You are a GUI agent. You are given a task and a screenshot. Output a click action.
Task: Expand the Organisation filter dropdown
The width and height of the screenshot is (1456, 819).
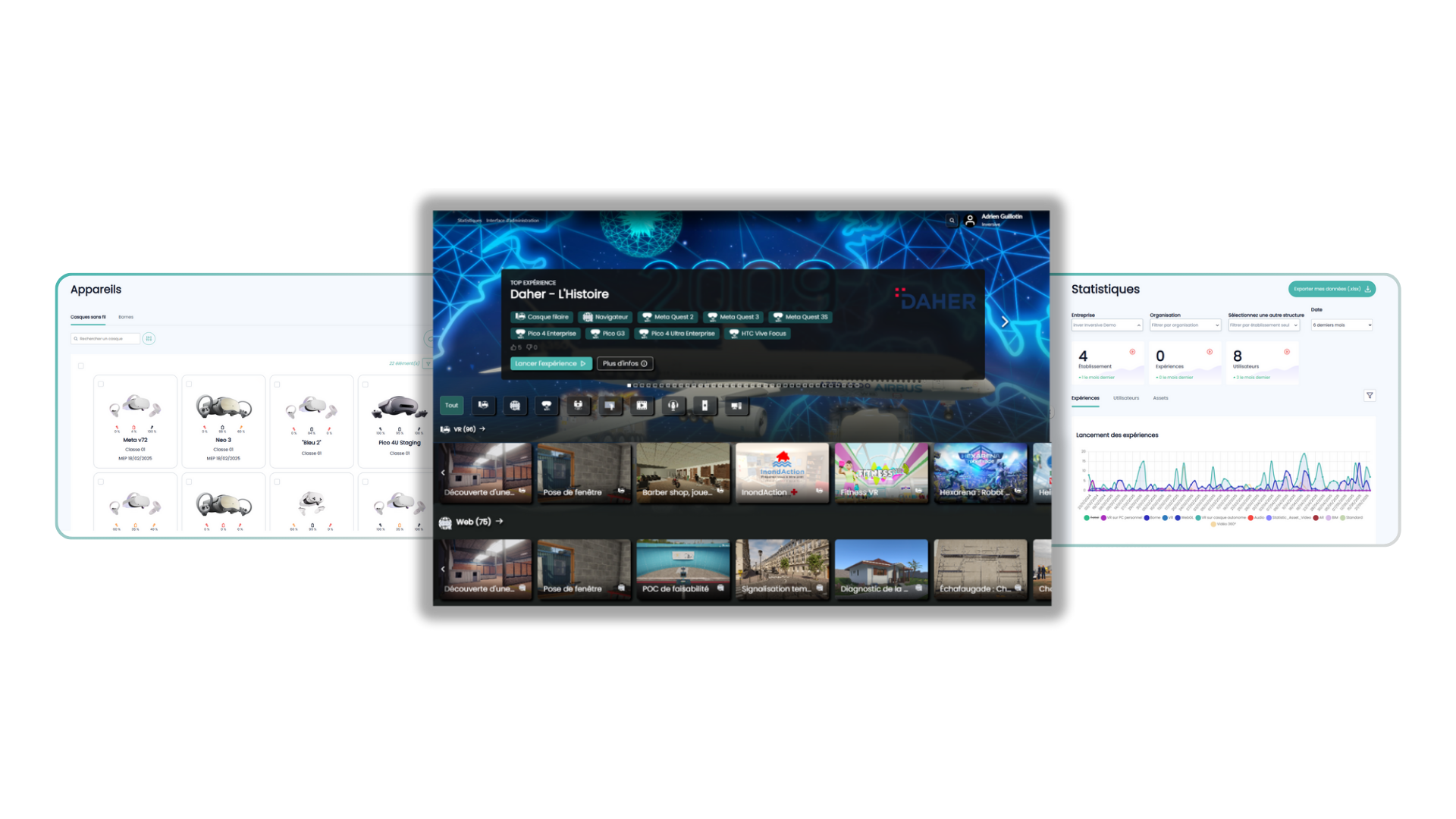1185,325
